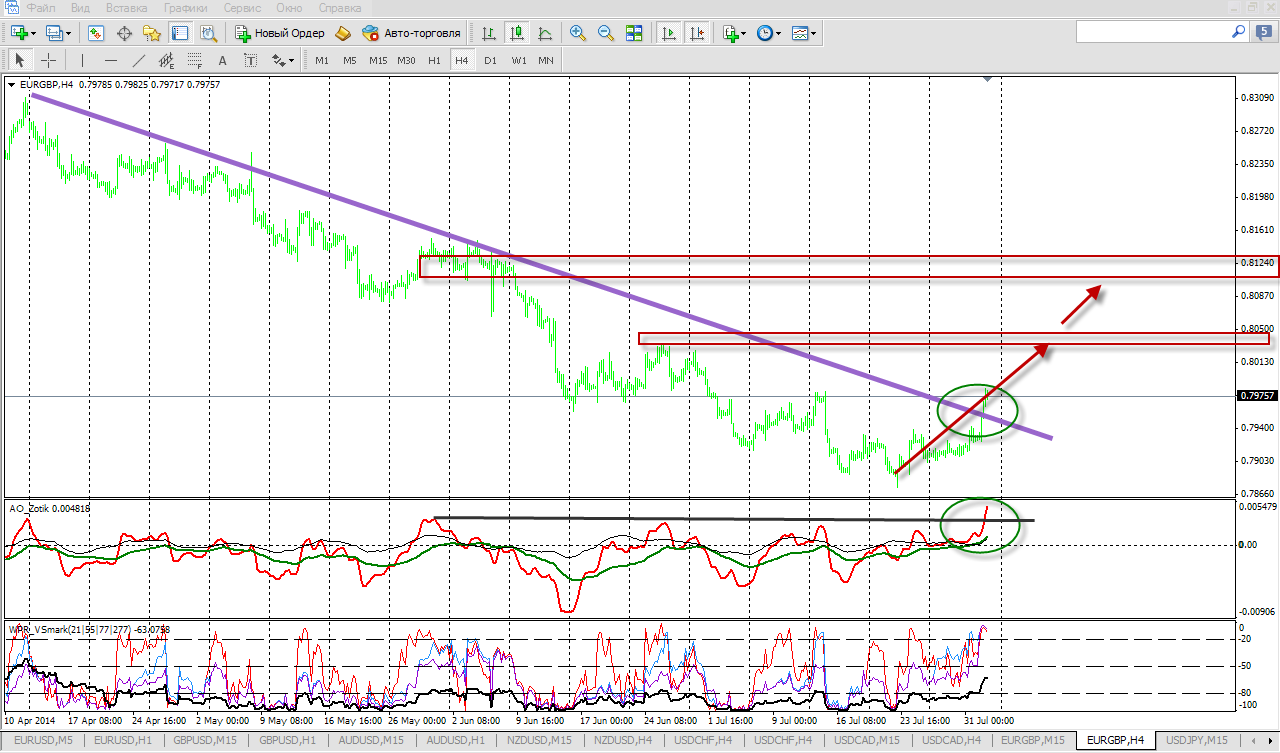
Task: Open the indicators list dropdown
Action: coord(745,33)
